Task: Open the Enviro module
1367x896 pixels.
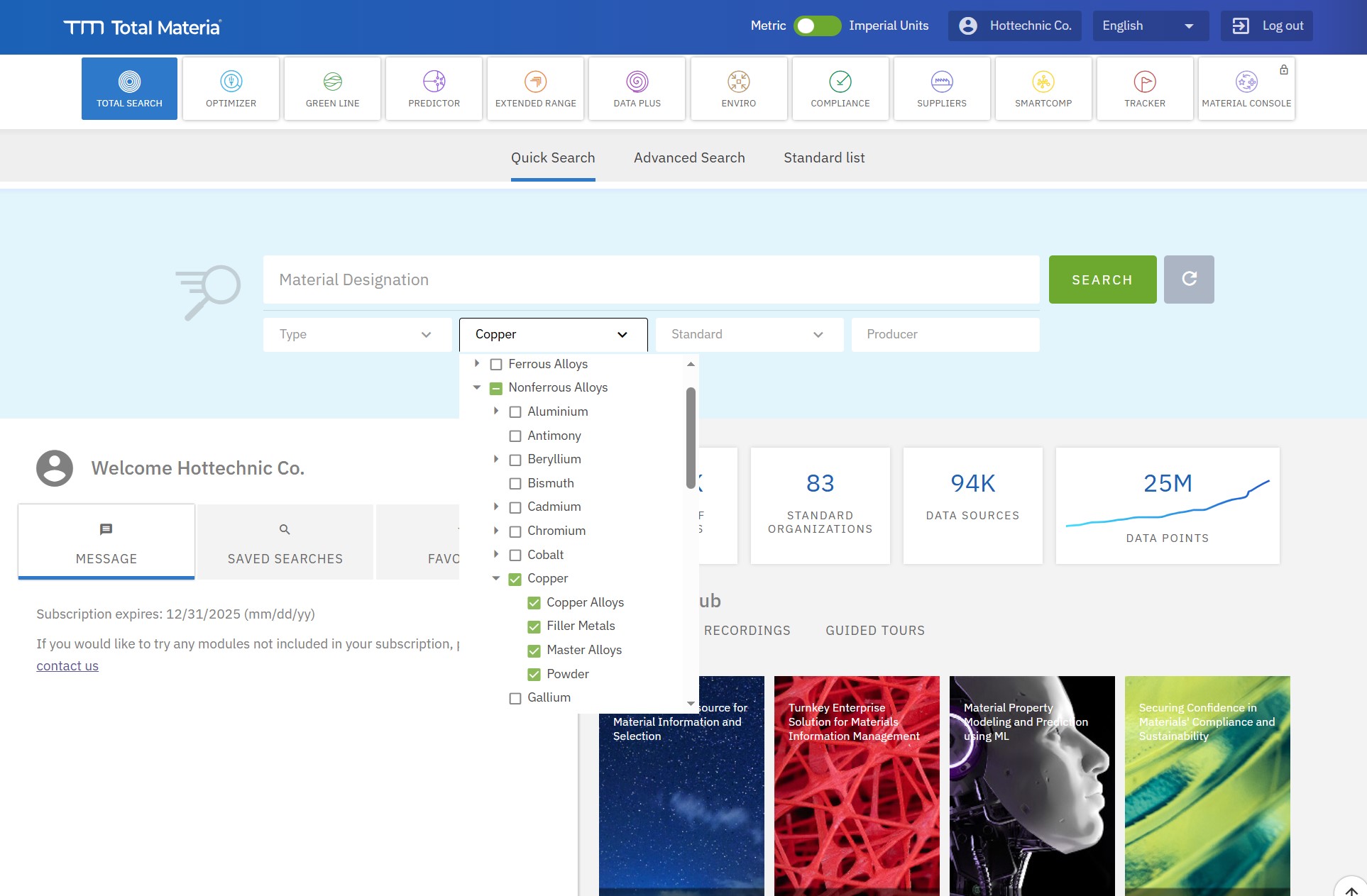Action: coord(738,89)
